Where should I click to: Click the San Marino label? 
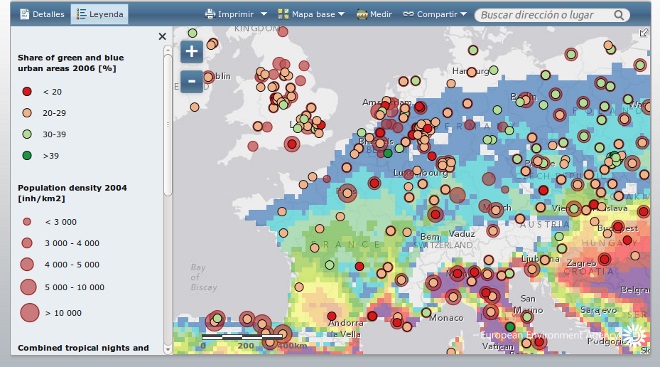(528, 304)
